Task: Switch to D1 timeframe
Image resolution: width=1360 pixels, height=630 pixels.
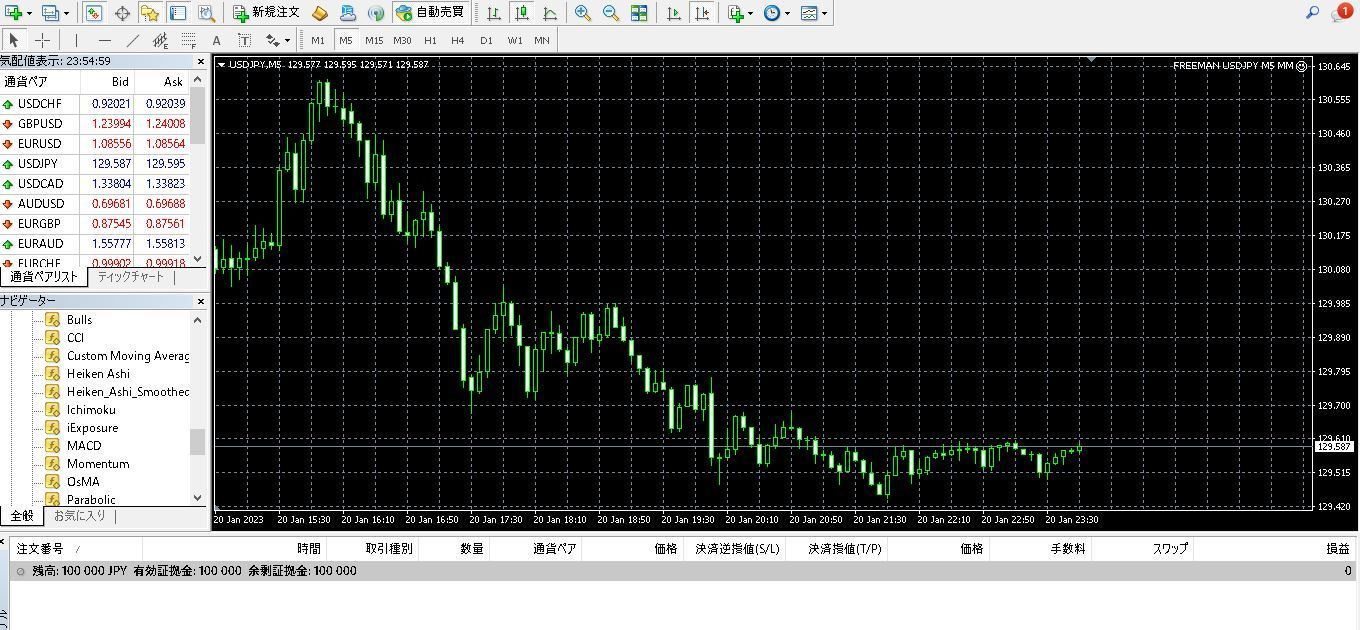Action: (486, 40)
